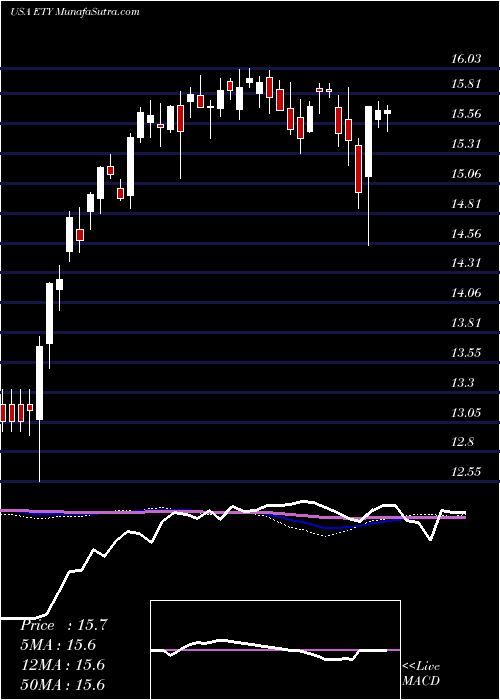Click the 12.8 price axis label
500x700 pixels.
(x=463, y=442)
